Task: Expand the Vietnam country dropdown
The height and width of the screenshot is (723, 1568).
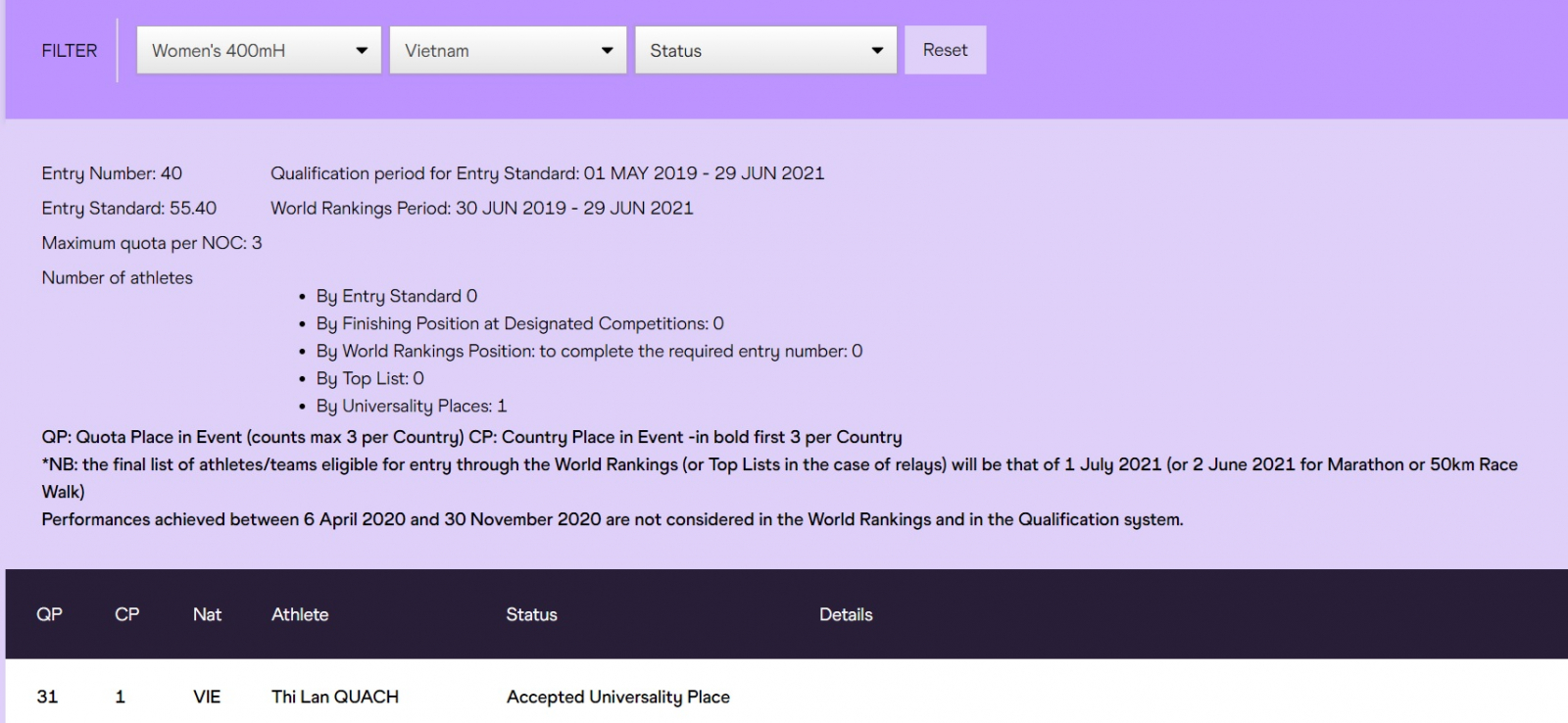Action: [x=508, y=50]
